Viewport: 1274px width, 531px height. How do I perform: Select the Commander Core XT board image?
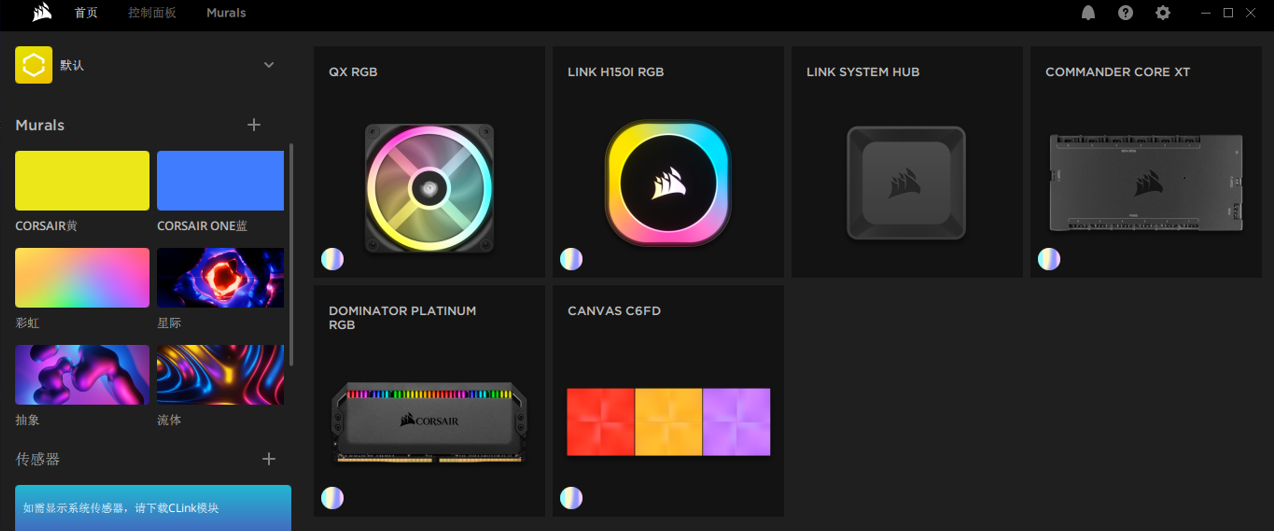(1146, 184)
